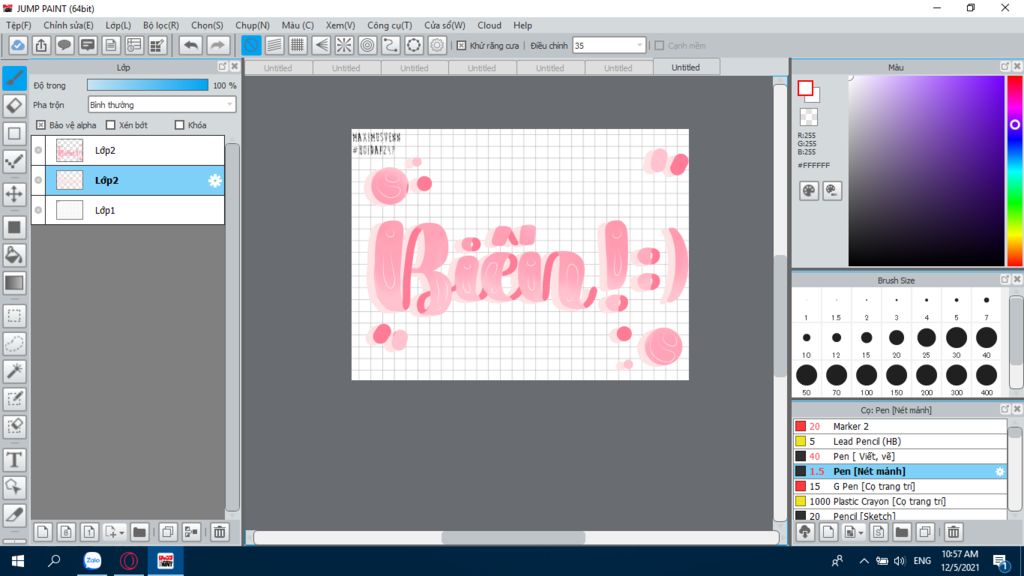Duplicate the layer with the copy icon
The image size is (1024, 576).
(168, 532)
